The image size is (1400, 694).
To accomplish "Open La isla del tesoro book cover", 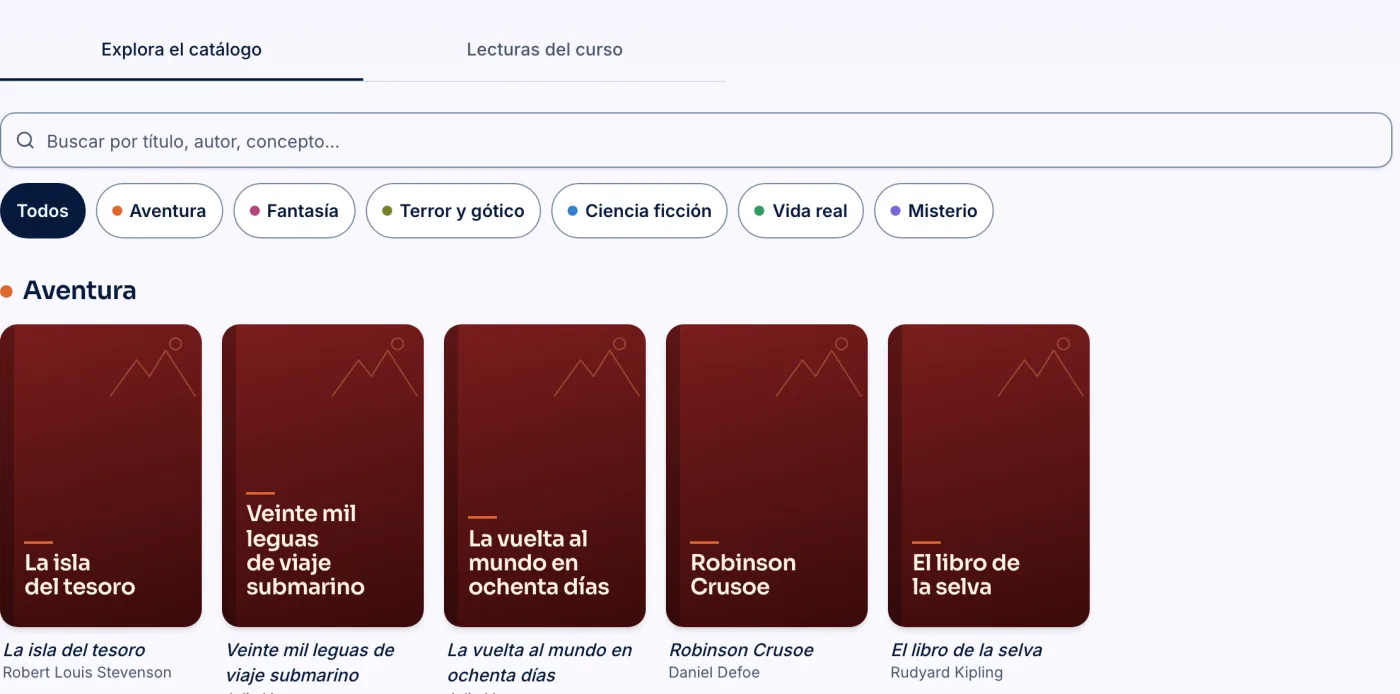I will pyautogui.click(x=101, y=476).
